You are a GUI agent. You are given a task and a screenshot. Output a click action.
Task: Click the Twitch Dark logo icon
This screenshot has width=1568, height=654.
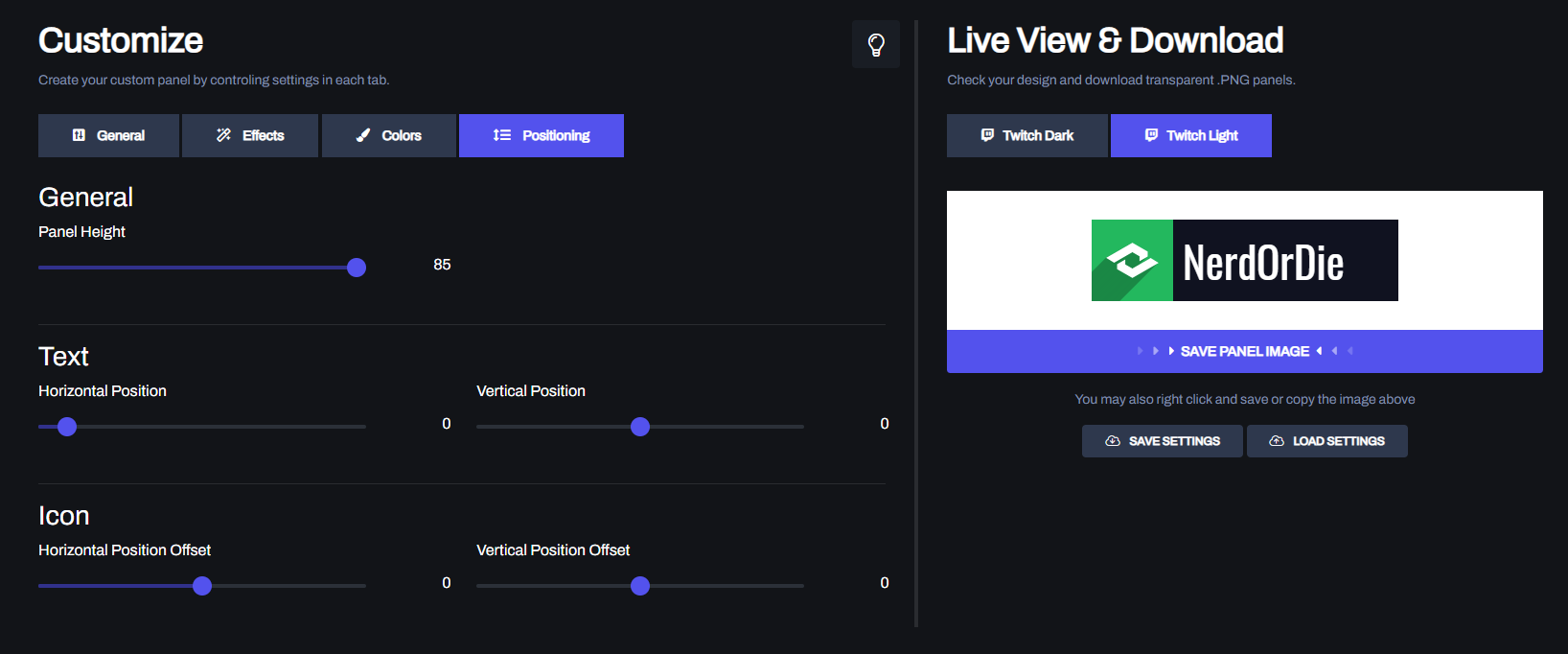click(987, 135)
